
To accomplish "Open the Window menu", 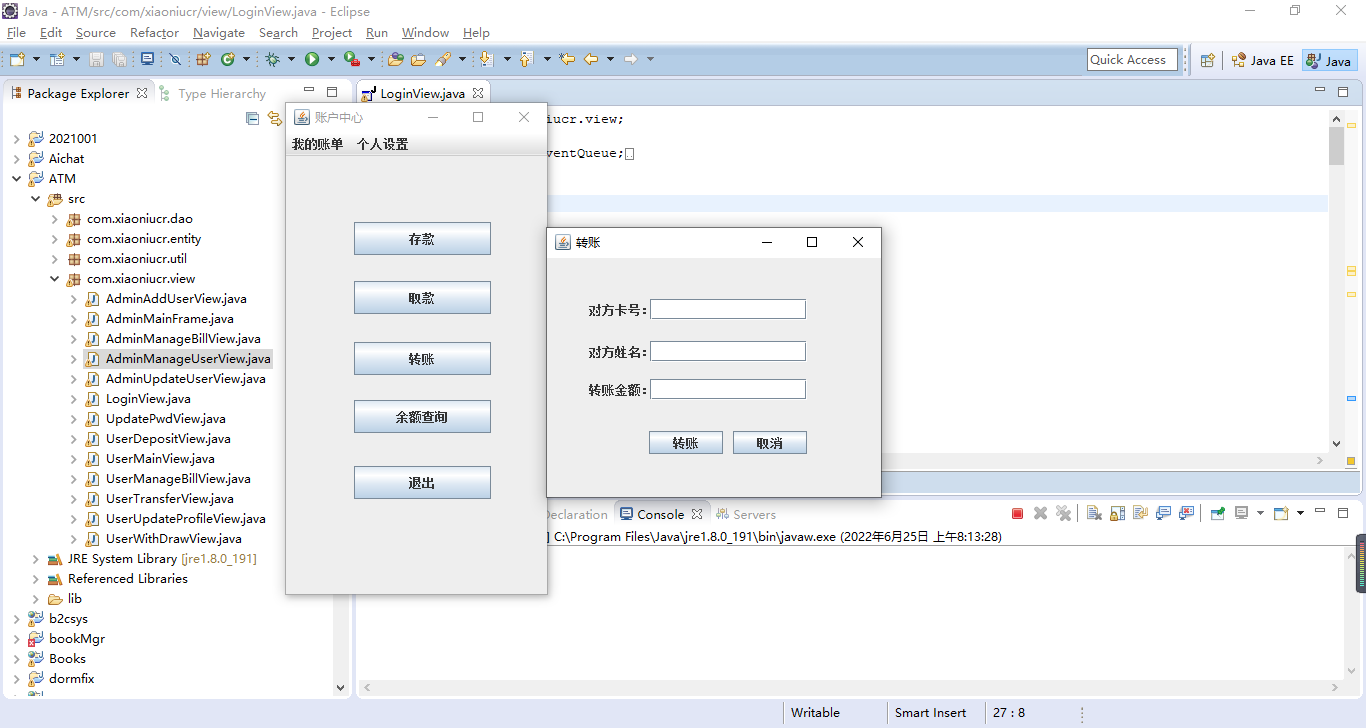I will pos(425,33).
